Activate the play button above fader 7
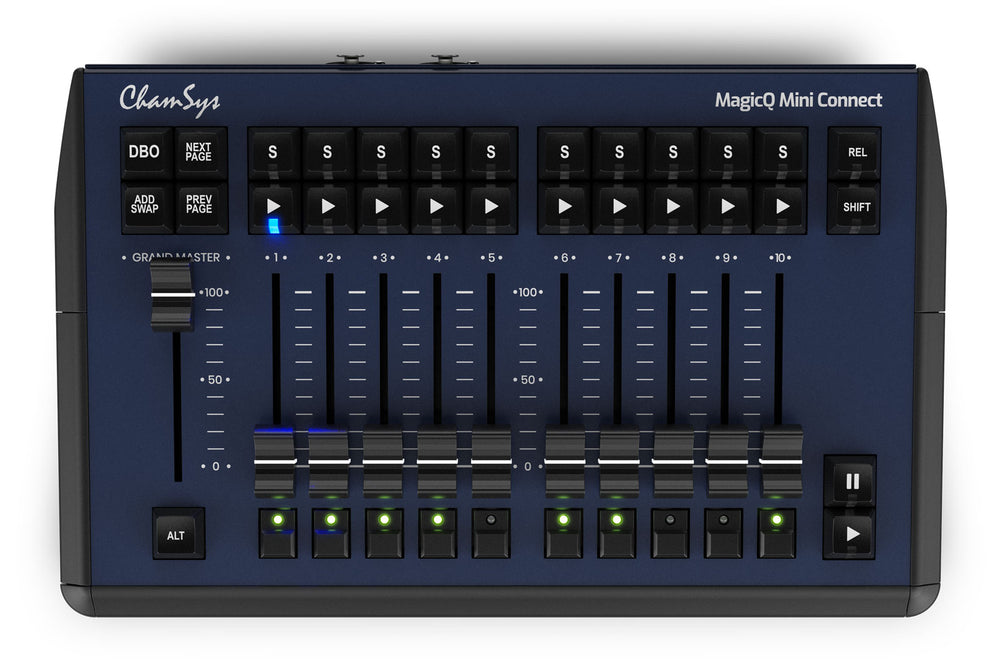1000x665 pixels. pyautogui.click(x=619, y=207)
